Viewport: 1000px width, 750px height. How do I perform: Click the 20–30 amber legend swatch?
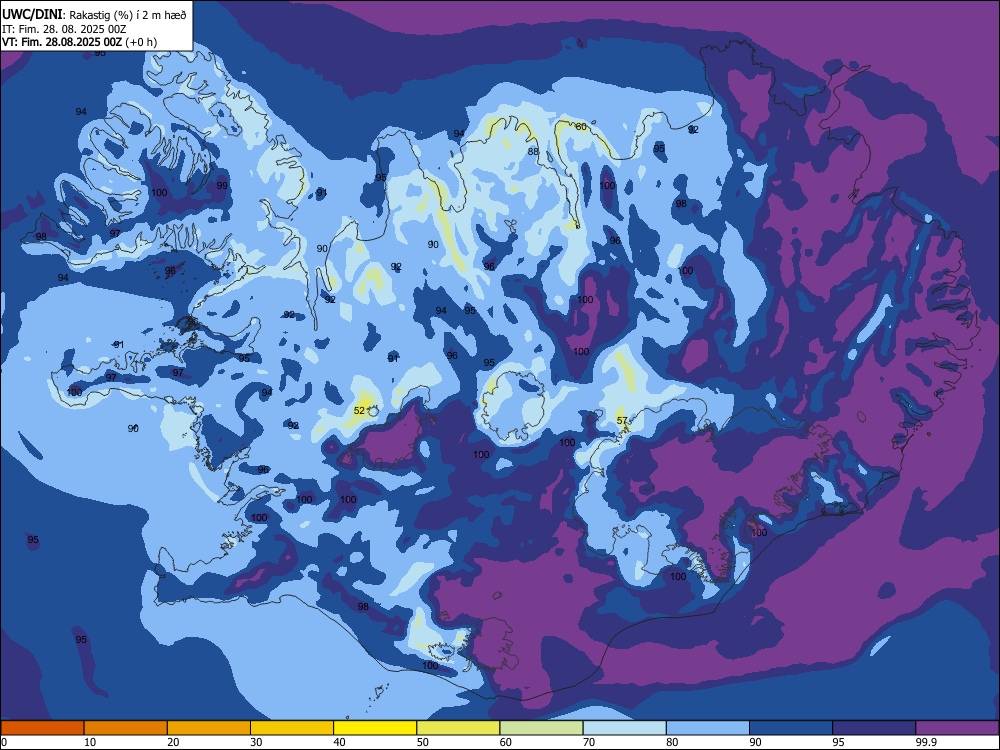tap(209, 728)
